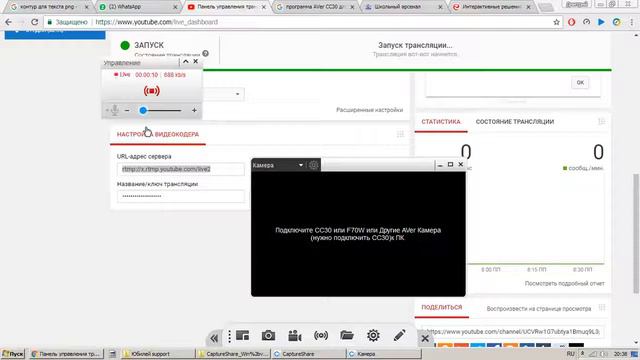Viewport: 640px width, 360px height.
Task: Bookmark the page with star icon
Action: [x=556, y=22]
